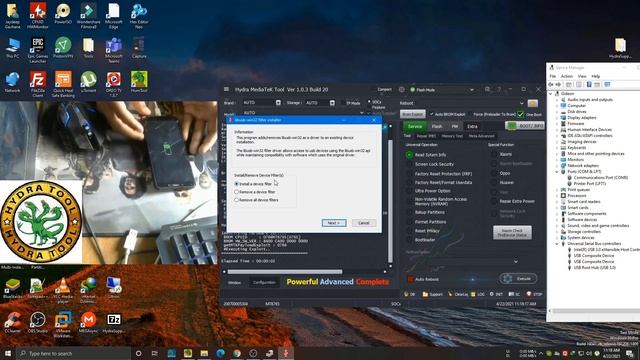Click Cancel in the filter installer dialog
The width and height of the screenshot is (640, 360).
coord(363,223)
